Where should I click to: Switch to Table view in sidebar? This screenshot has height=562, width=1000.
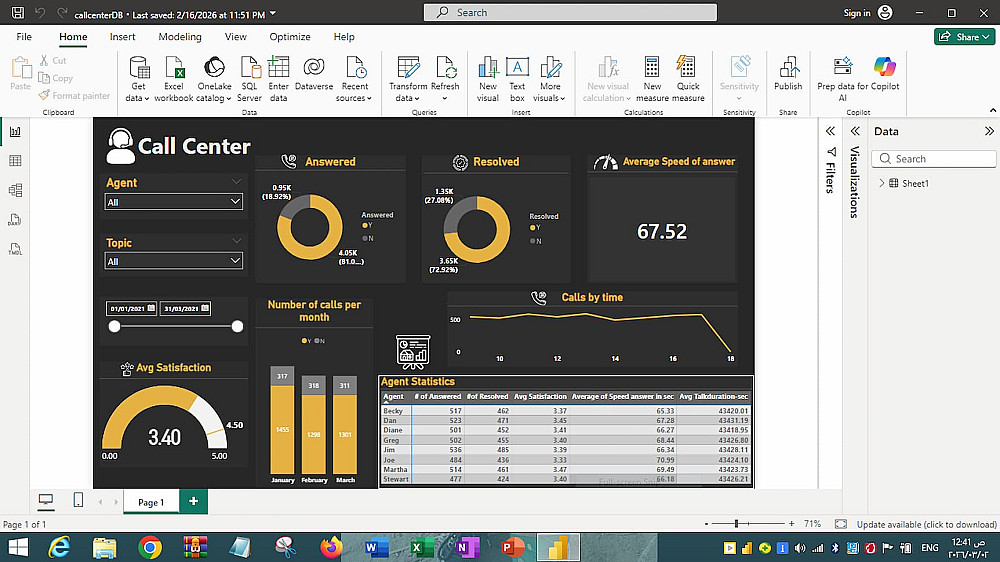15,161
